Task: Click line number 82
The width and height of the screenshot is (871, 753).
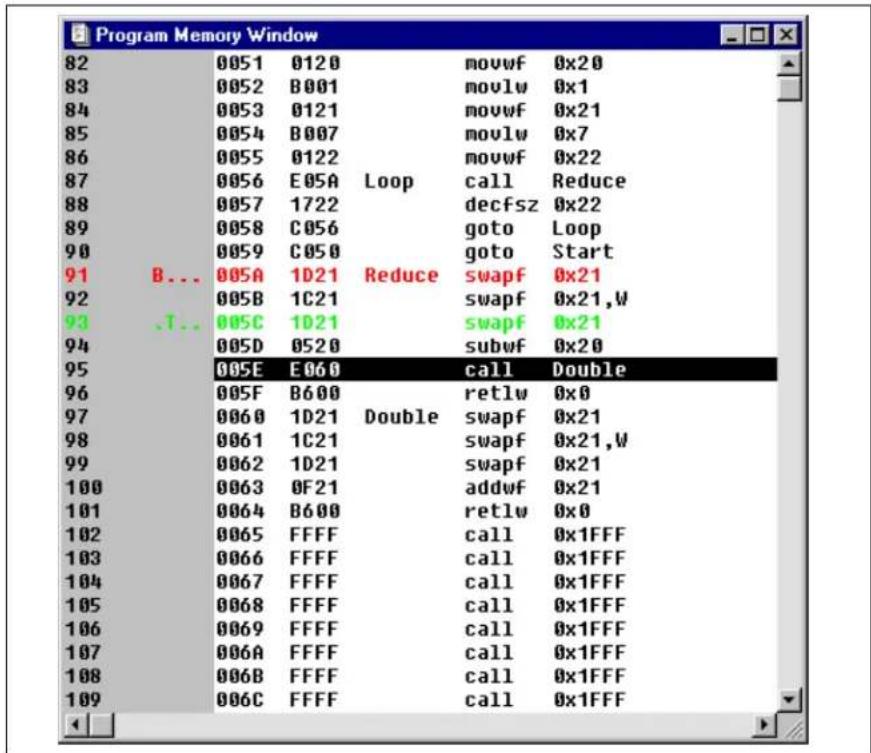Action: click(x=77, y=63)
